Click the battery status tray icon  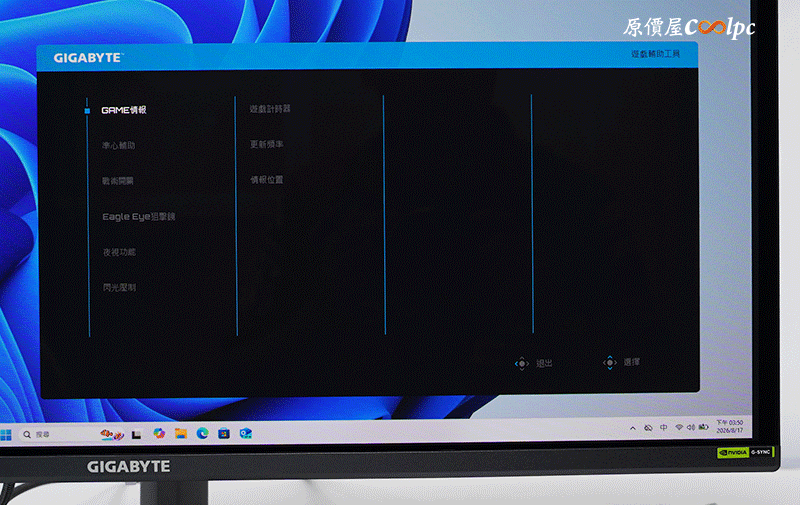click(x=704, y=427)
